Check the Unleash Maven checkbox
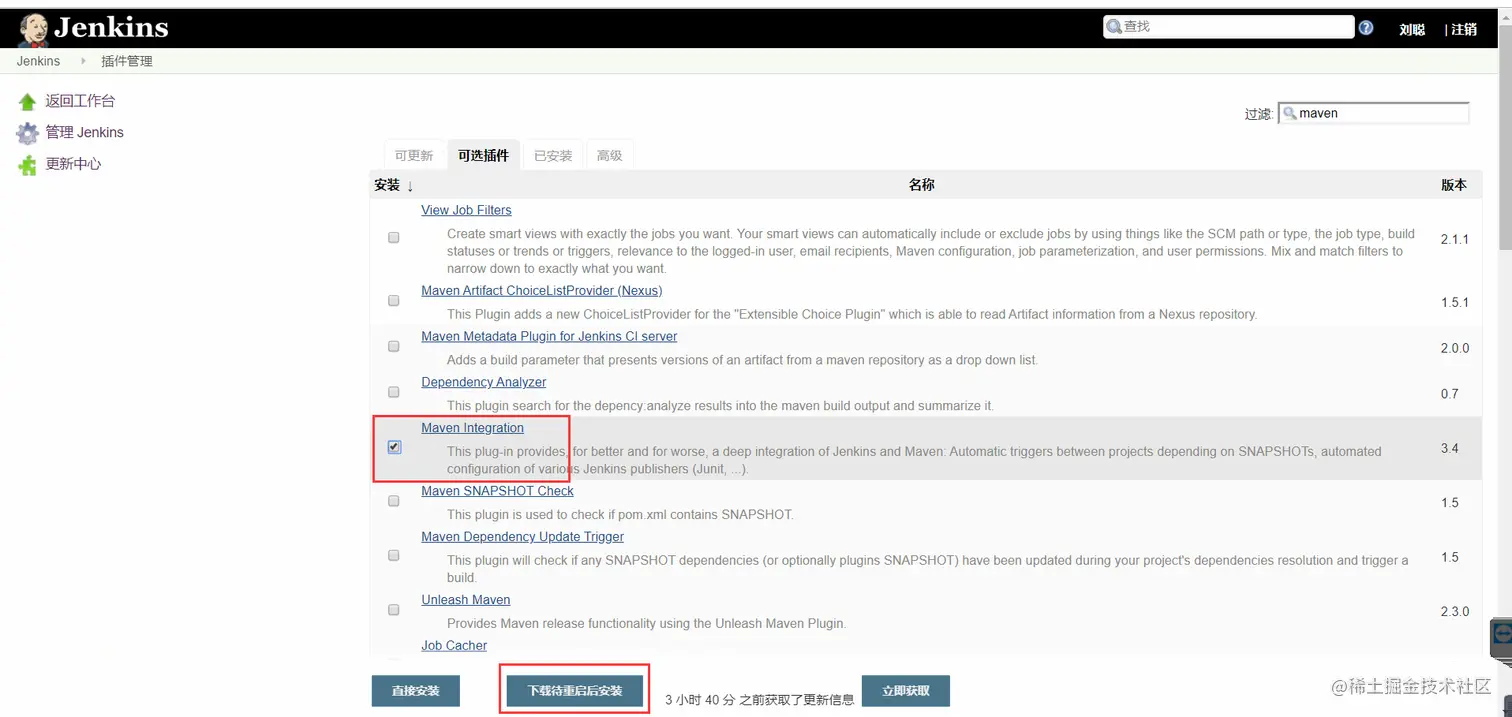 tap(393, 610)
